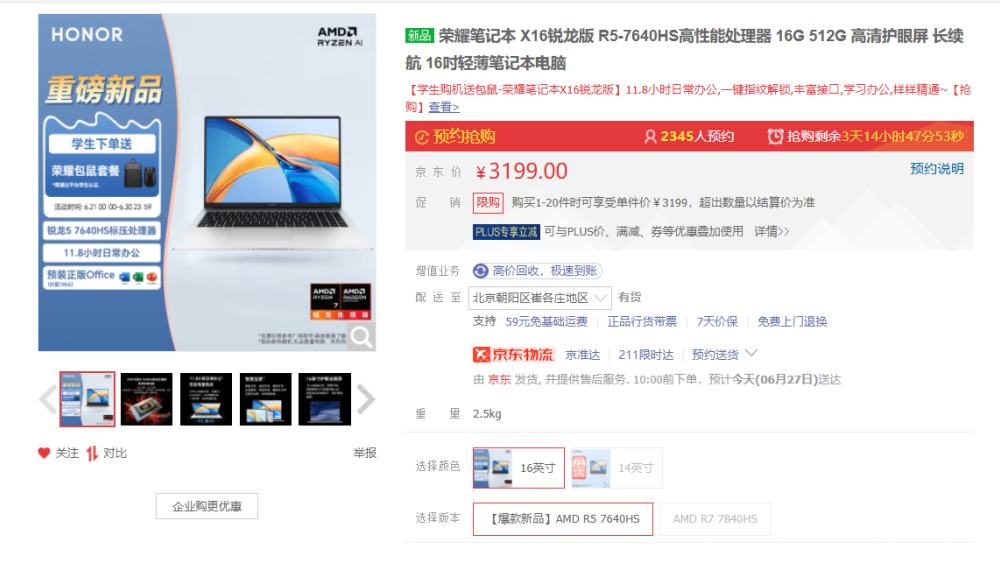This screenshot has height=563, width=1000.
Task: Click the 举报 report link
Action: coord(365,453)
